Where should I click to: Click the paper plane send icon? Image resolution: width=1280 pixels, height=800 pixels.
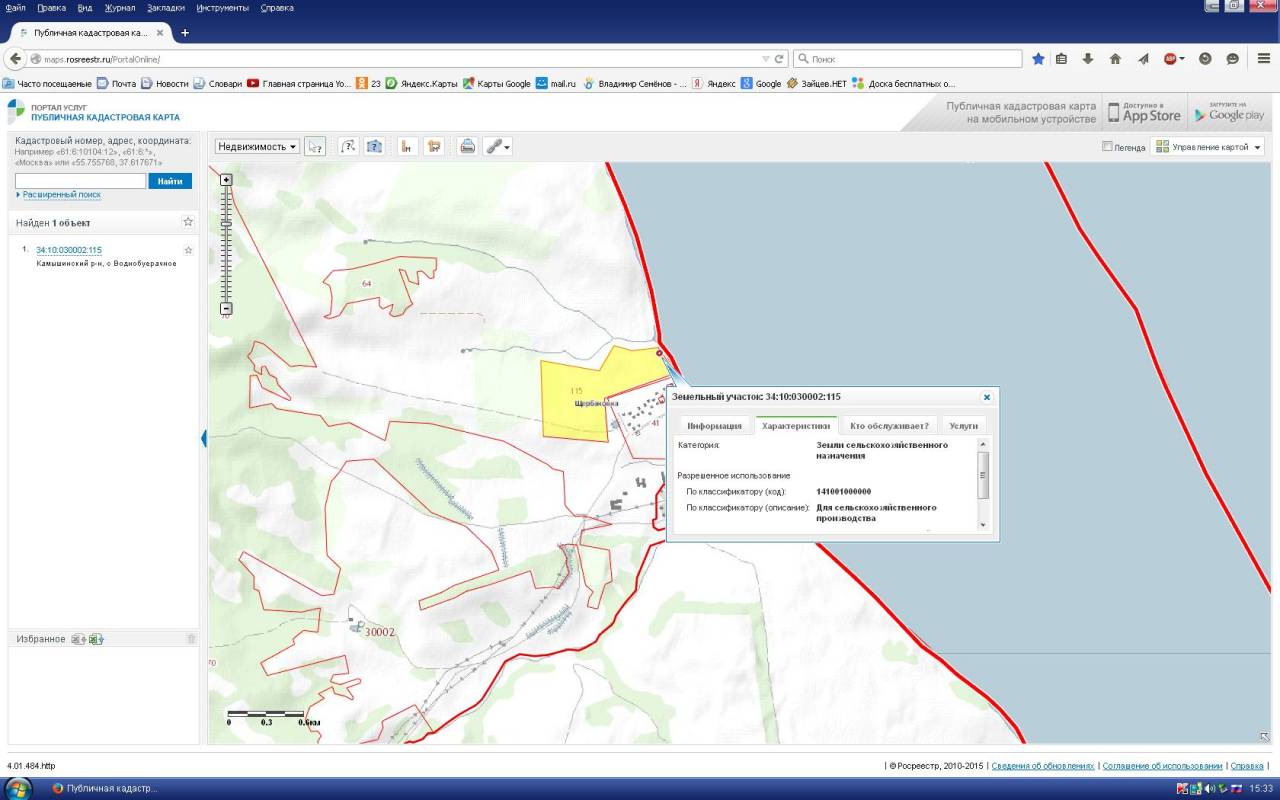coord(1143,59)
